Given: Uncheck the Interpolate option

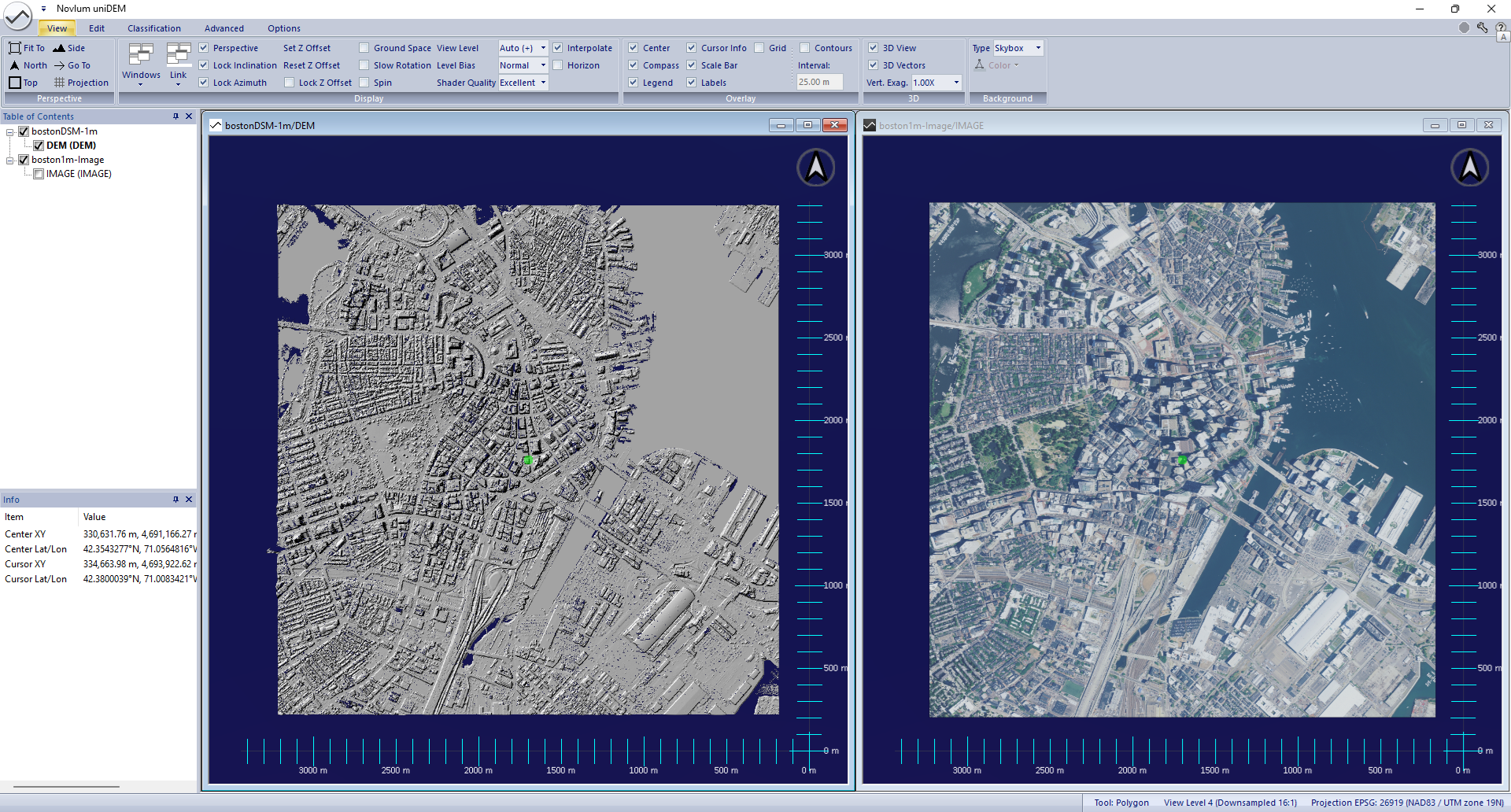Looking at the screenshot, I should tap(558, 48).
